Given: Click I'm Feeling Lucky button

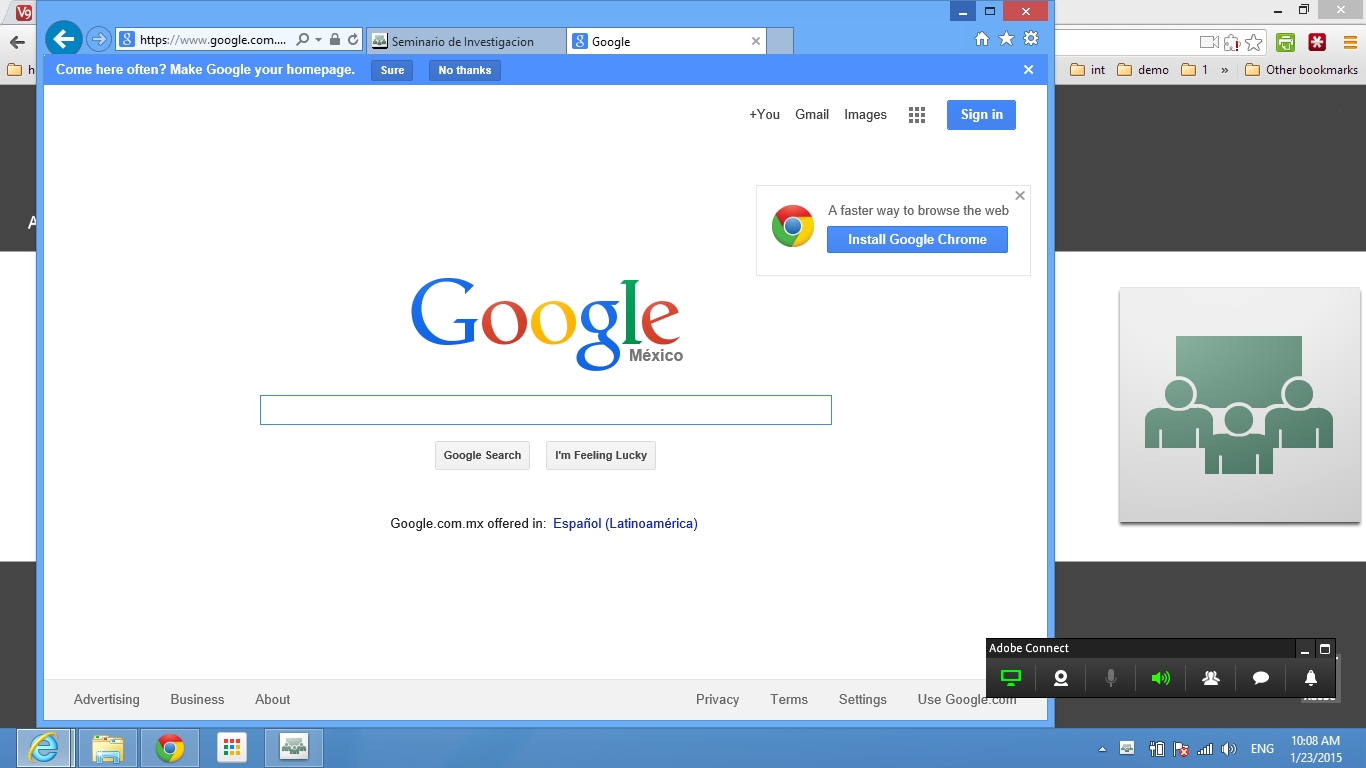Looking at the screenshot, I should pos(601,455).
